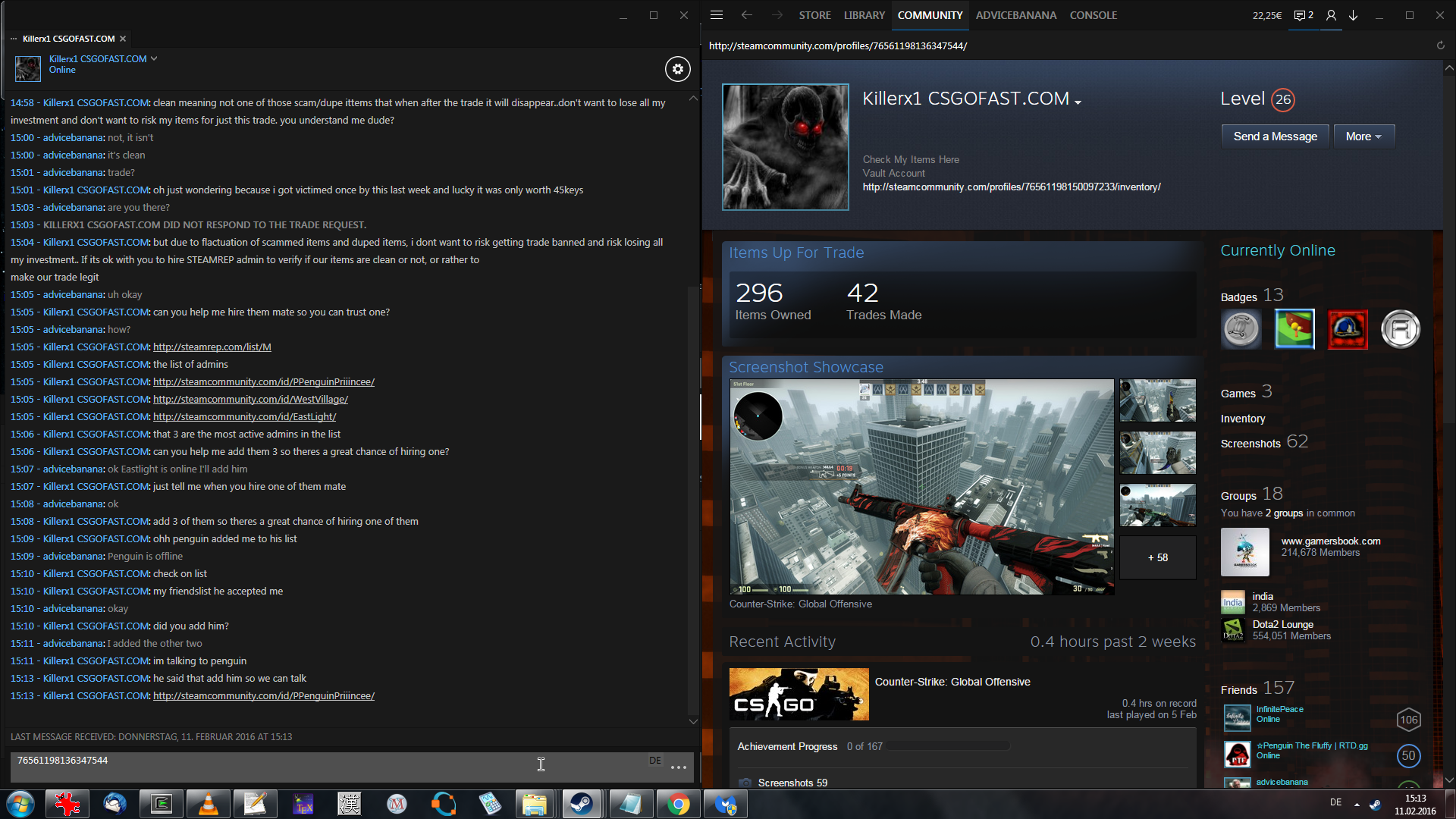Open the friends profile icon in header
Viewport: 1456px width, 819px height.
click(x=1331, y=15)
